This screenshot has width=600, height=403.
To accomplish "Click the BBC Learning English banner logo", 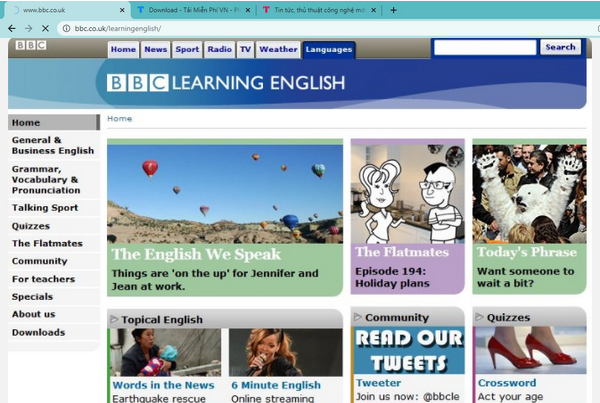I will [x=226, y=83].
